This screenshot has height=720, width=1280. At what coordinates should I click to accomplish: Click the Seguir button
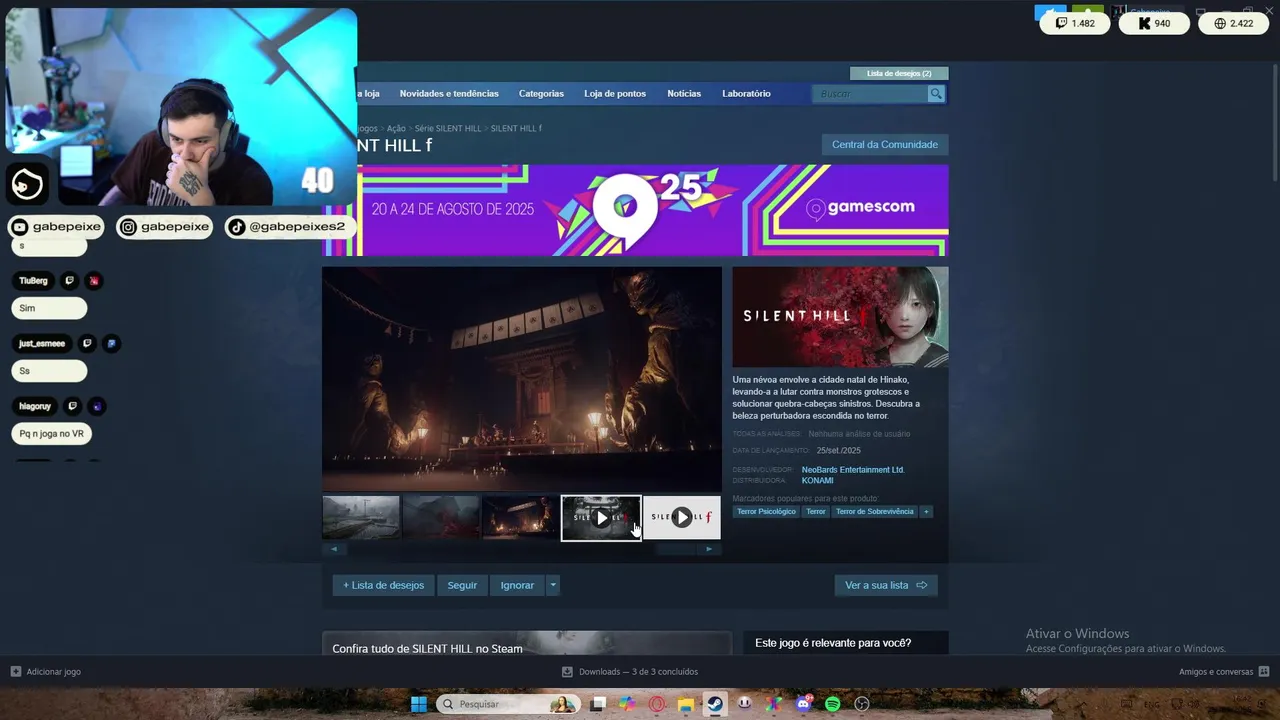point(462,585)
